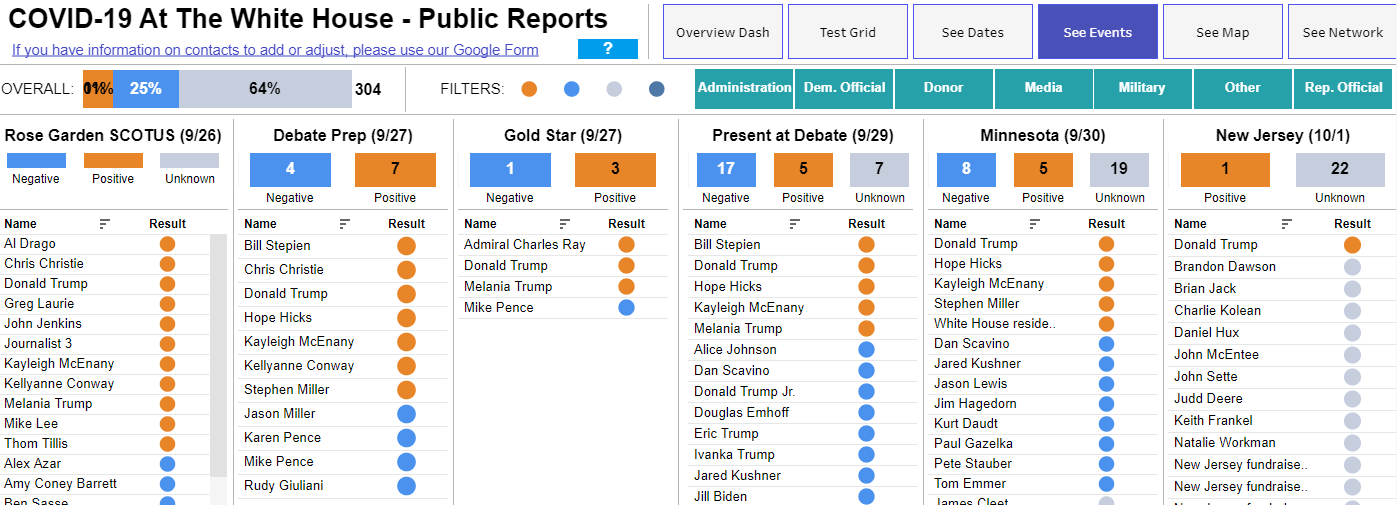Select Gold Star Positive count 3
Image resolution: width=1399 pixels, height=505 pixels.
click(615, 170)
